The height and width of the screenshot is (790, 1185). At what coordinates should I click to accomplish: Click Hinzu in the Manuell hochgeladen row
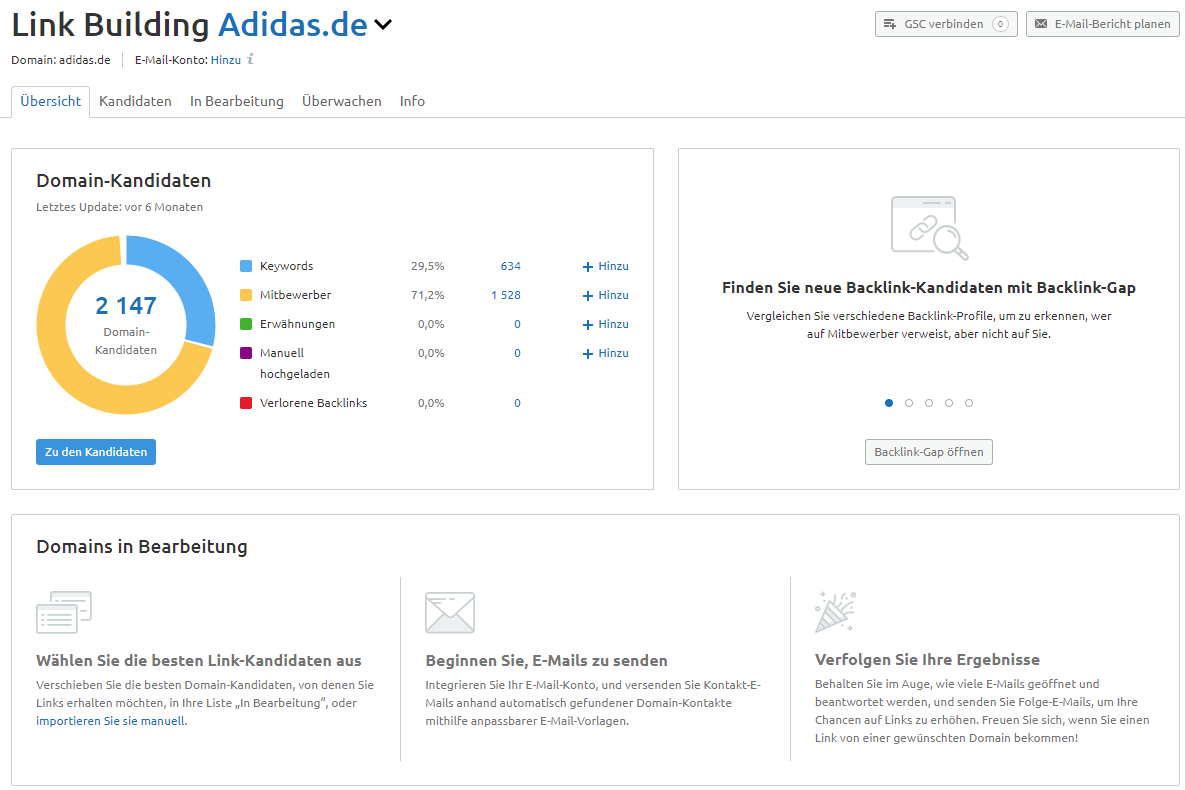coord(605,353)
